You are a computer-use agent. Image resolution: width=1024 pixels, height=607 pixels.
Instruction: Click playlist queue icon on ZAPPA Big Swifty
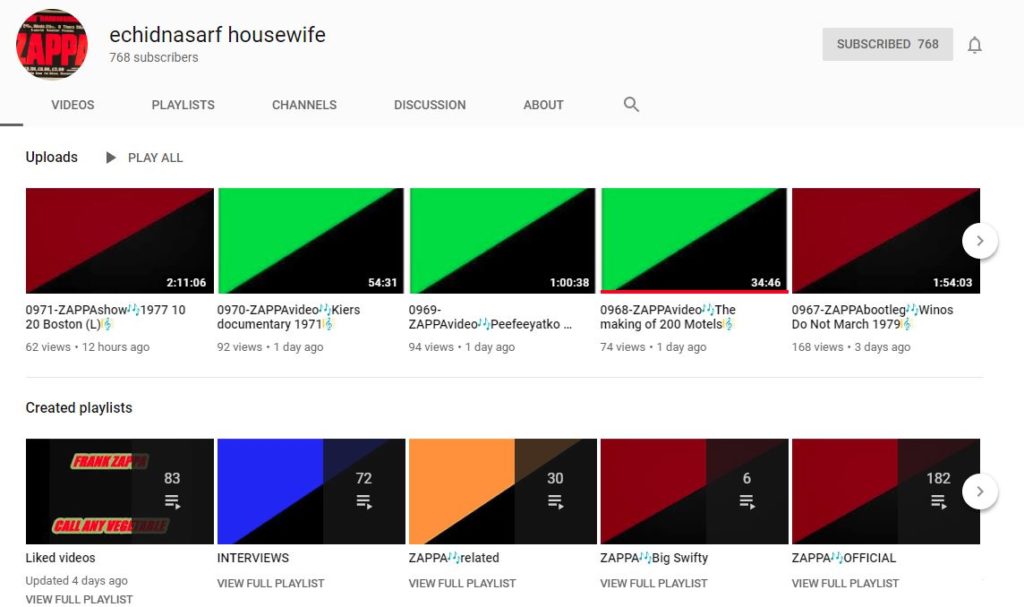coord(746,502)
